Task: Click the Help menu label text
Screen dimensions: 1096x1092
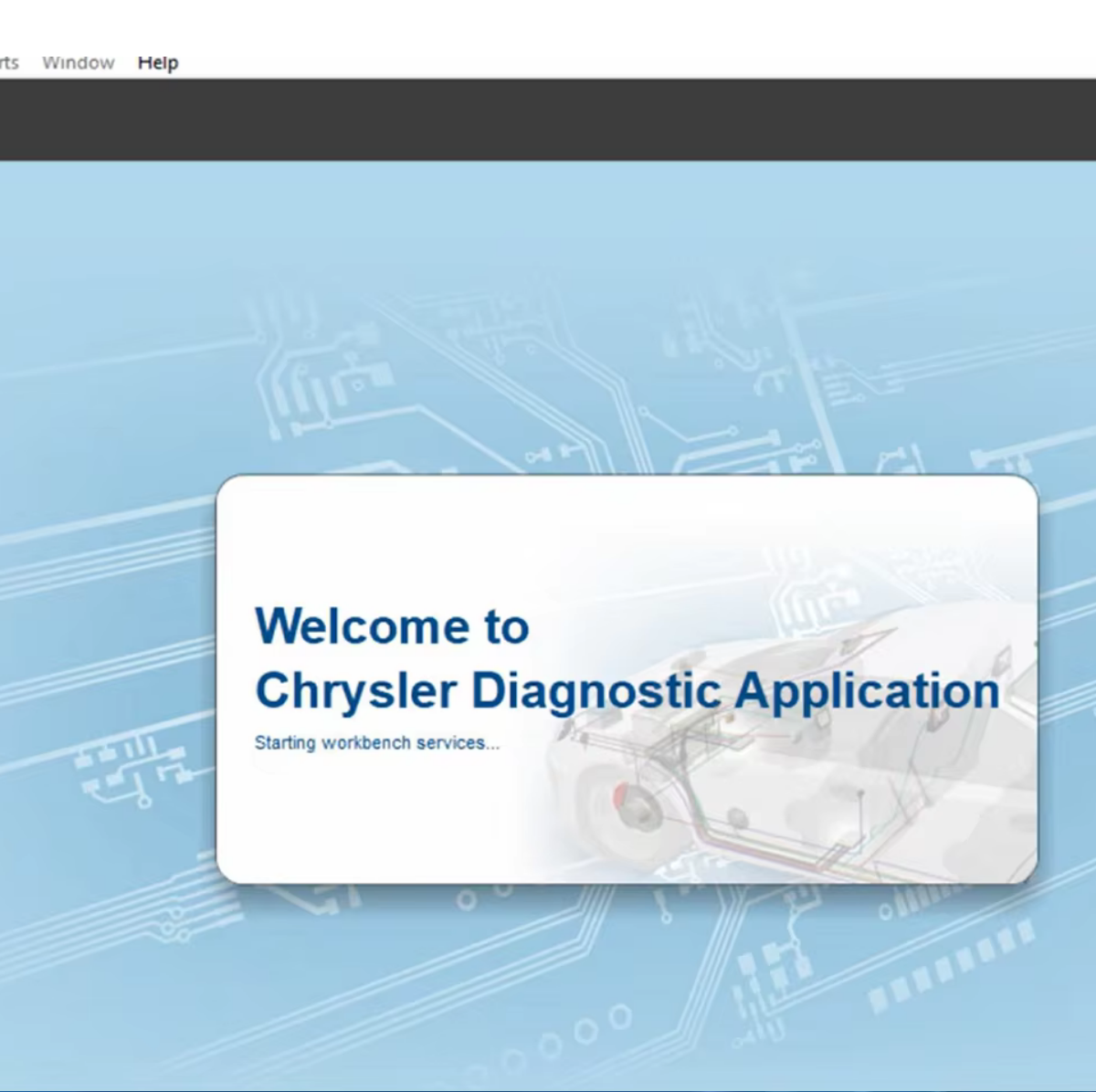Action: pyautogui.click(x=157, y=63)
